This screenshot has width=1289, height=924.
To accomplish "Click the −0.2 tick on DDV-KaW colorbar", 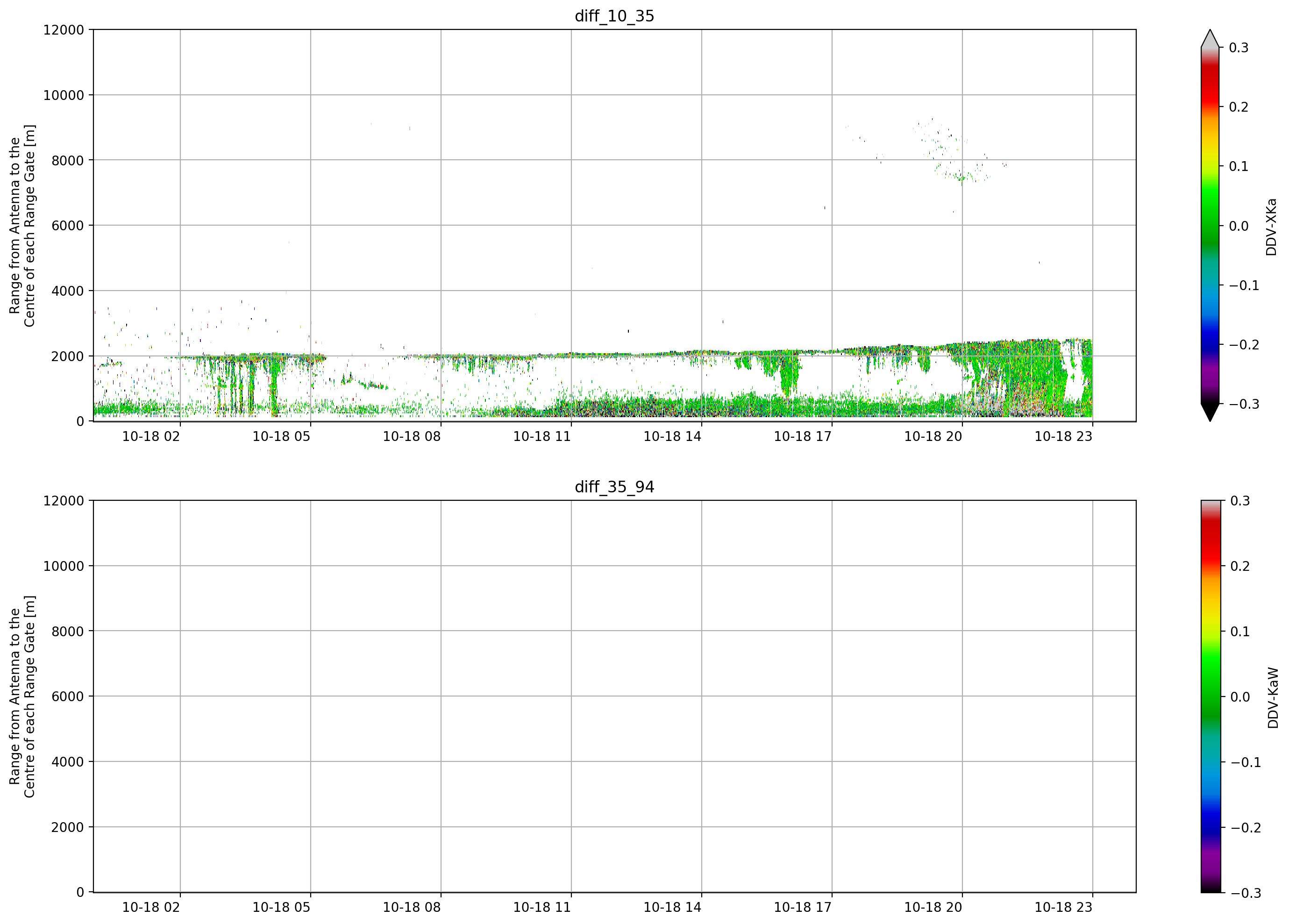I will [1245, 827].
